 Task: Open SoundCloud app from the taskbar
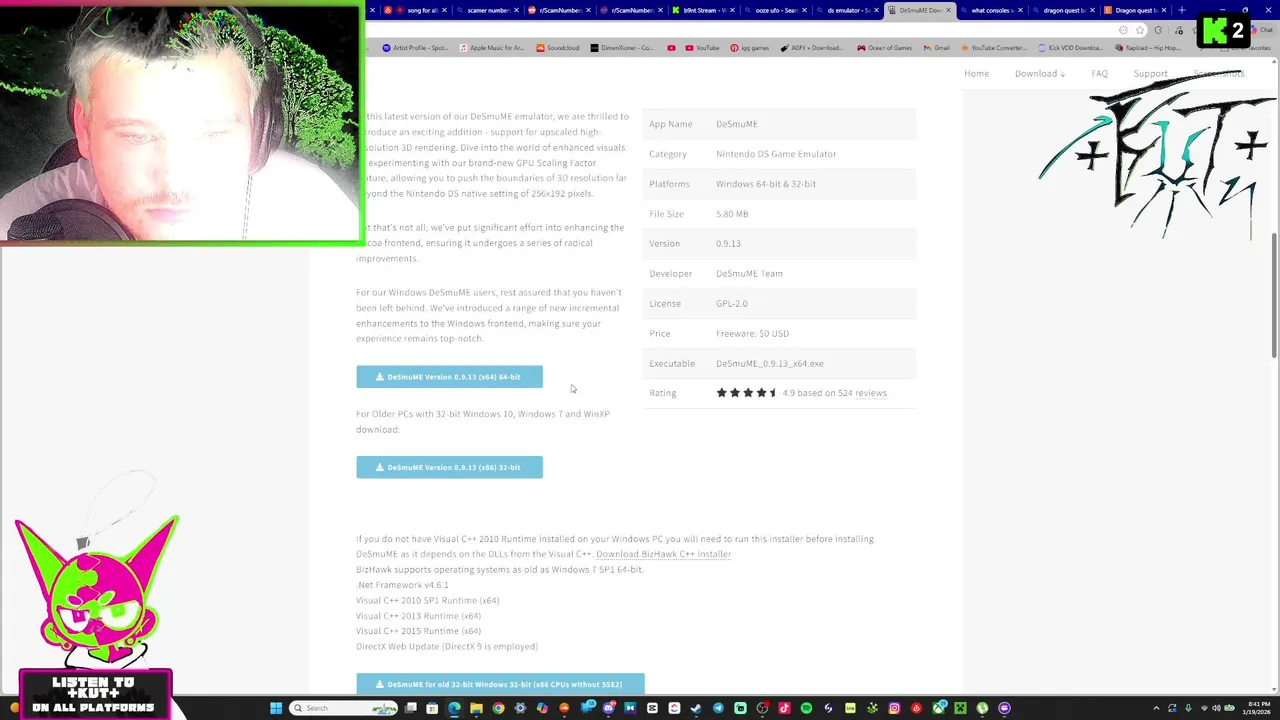click(564, 708)
